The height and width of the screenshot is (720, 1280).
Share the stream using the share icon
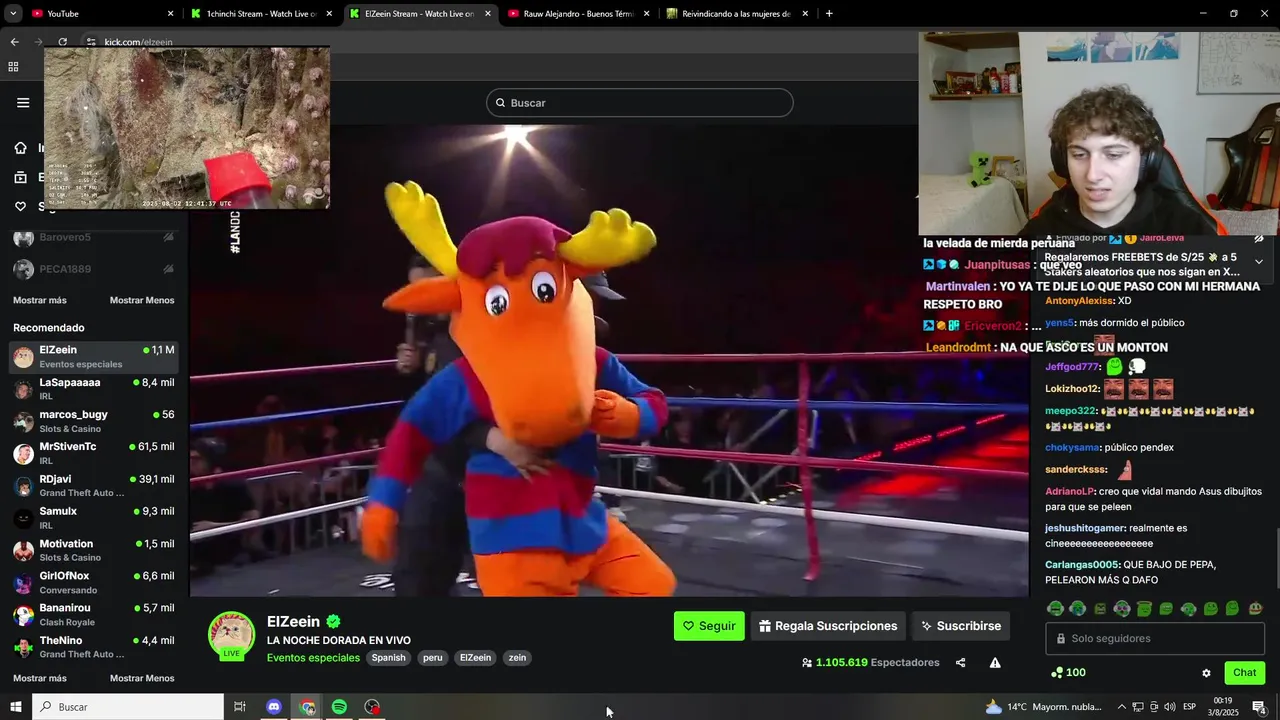[x=960, y=662]
